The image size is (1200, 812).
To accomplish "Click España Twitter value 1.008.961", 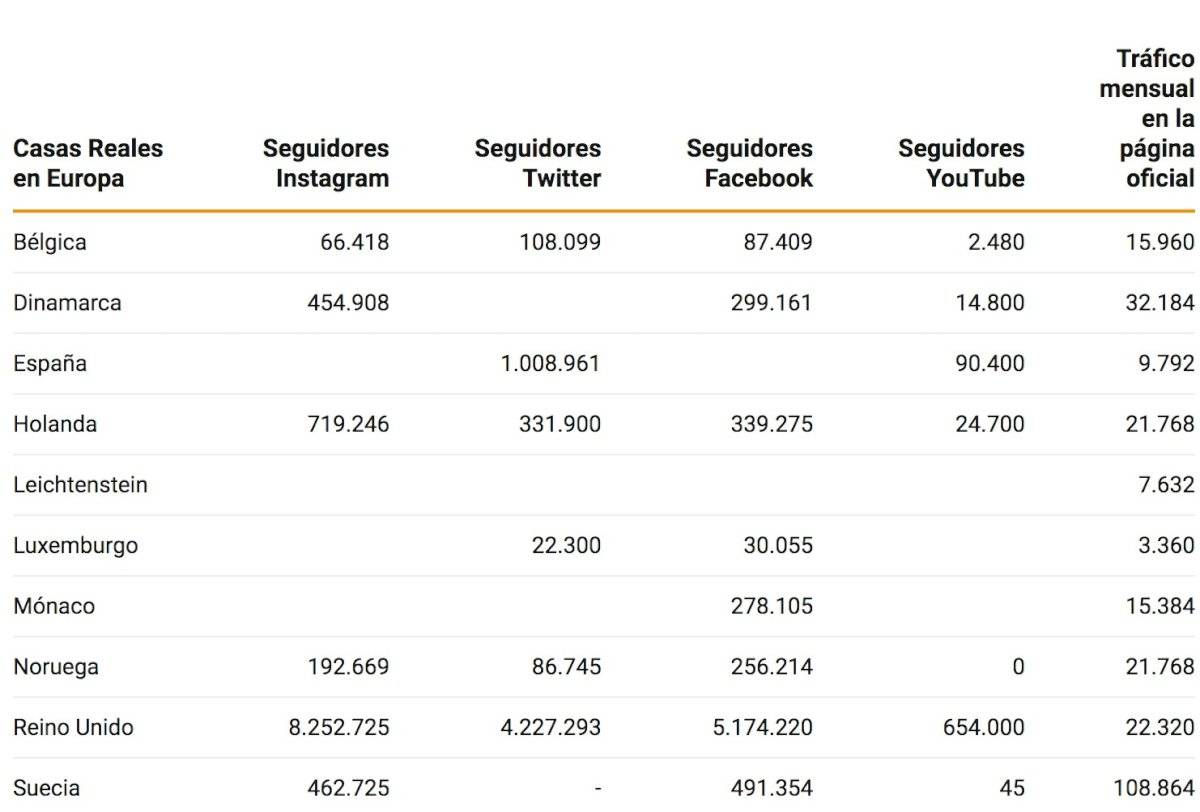I will click(x=551, y=364).
